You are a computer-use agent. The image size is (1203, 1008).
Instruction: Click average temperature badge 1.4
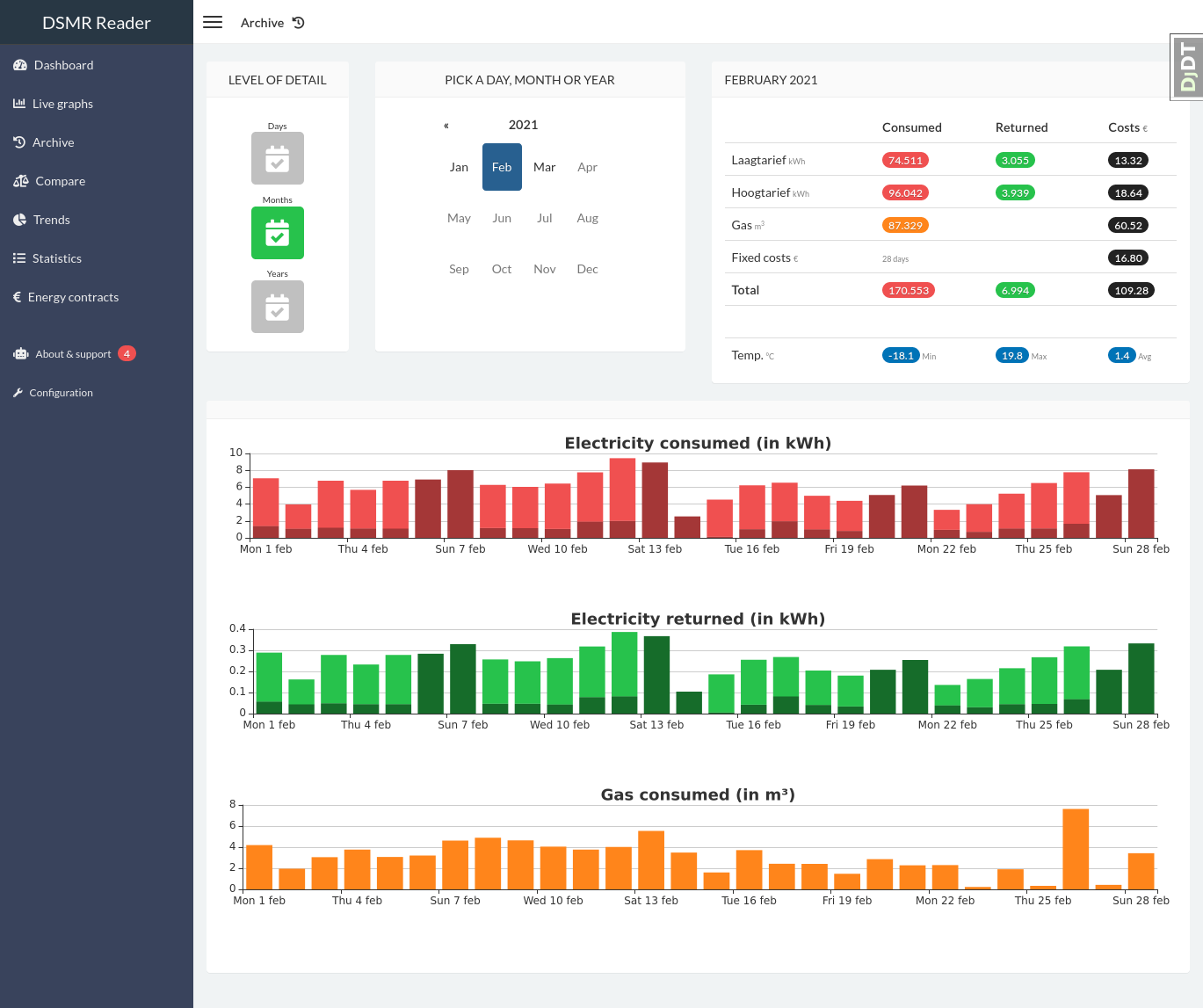coord(1122,355)
